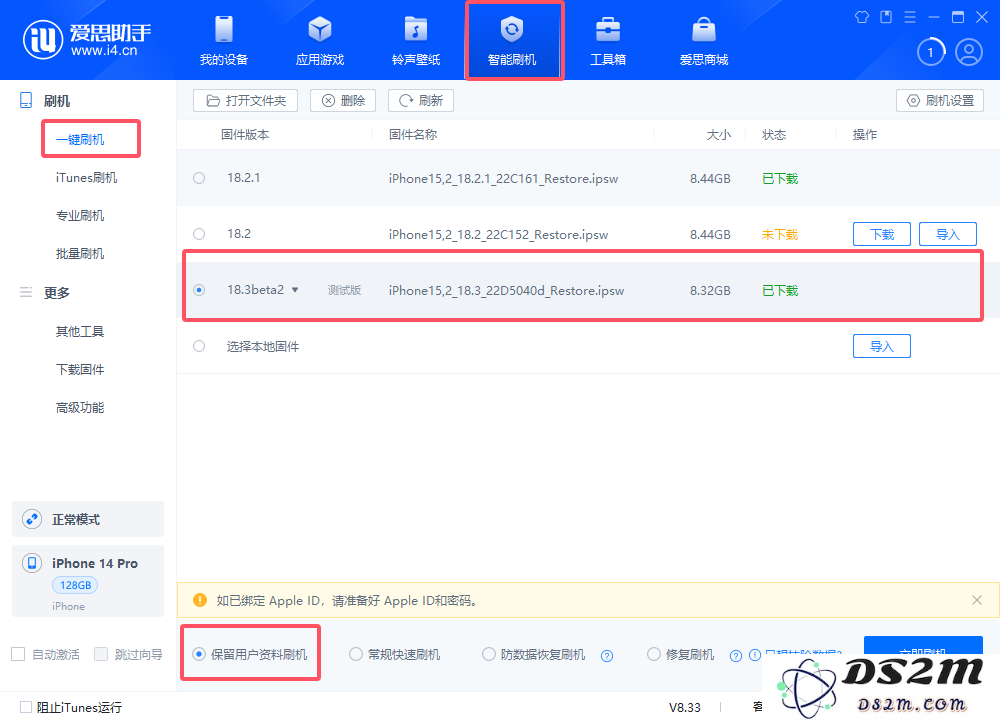This screenshot has width=1000, height=722.
Task: Open 其他工具 in sidebar
Action: pyautogui.click(x=80, y=332)
